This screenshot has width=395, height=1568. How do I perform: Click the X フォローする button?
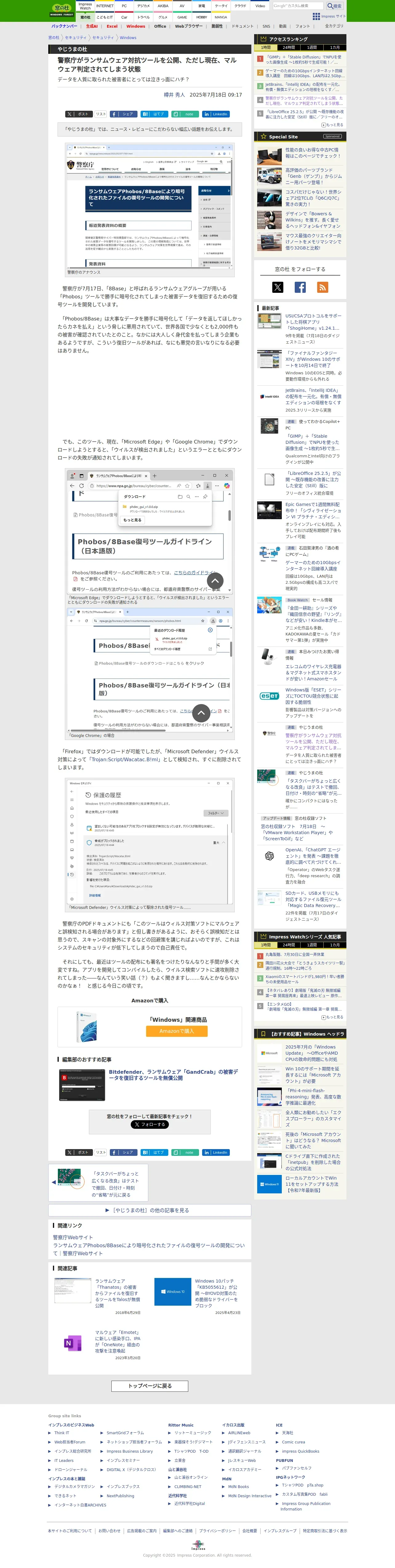(x=150, y=1124)
